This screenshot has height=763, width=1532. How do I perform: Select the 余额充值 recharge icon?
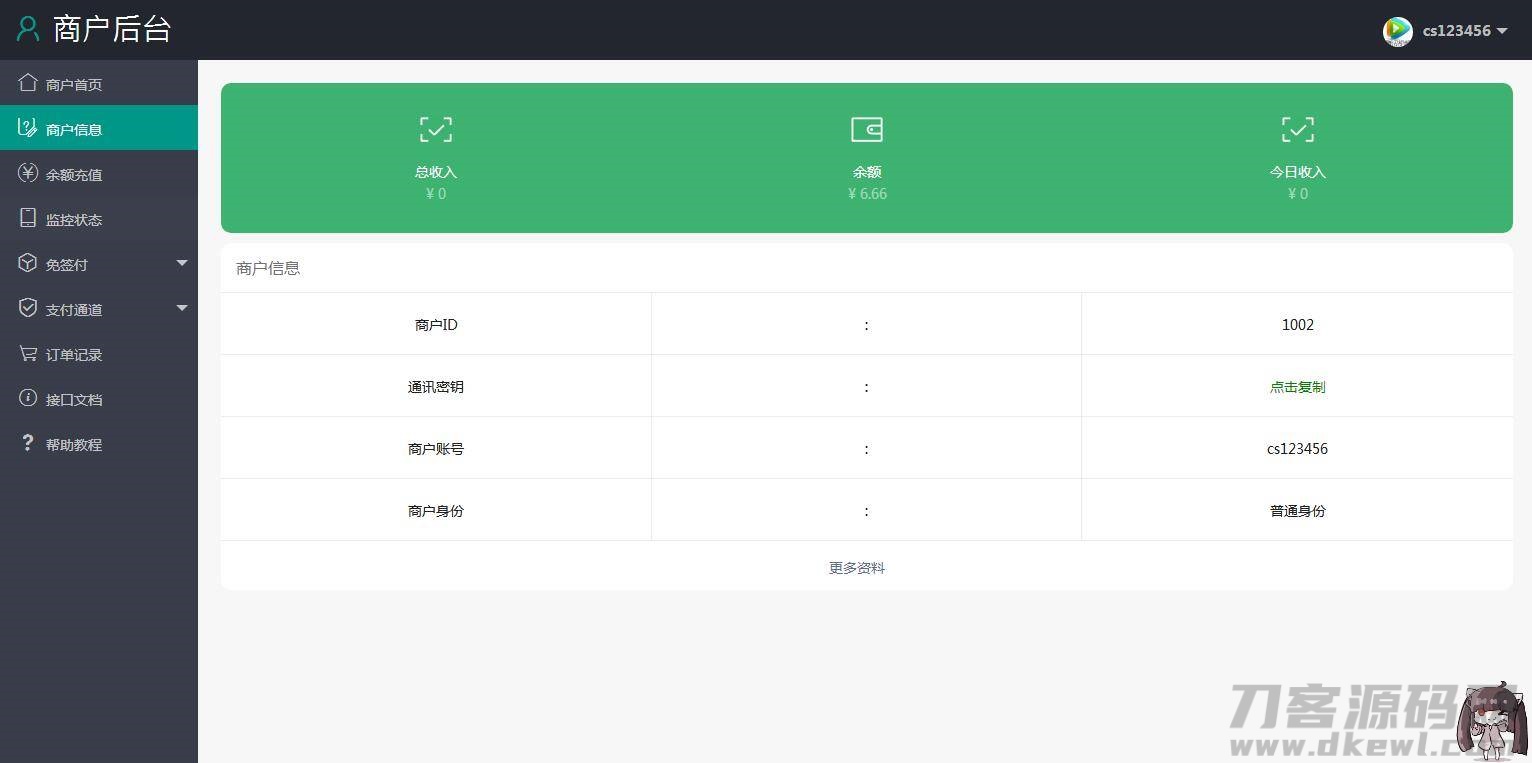28,173
